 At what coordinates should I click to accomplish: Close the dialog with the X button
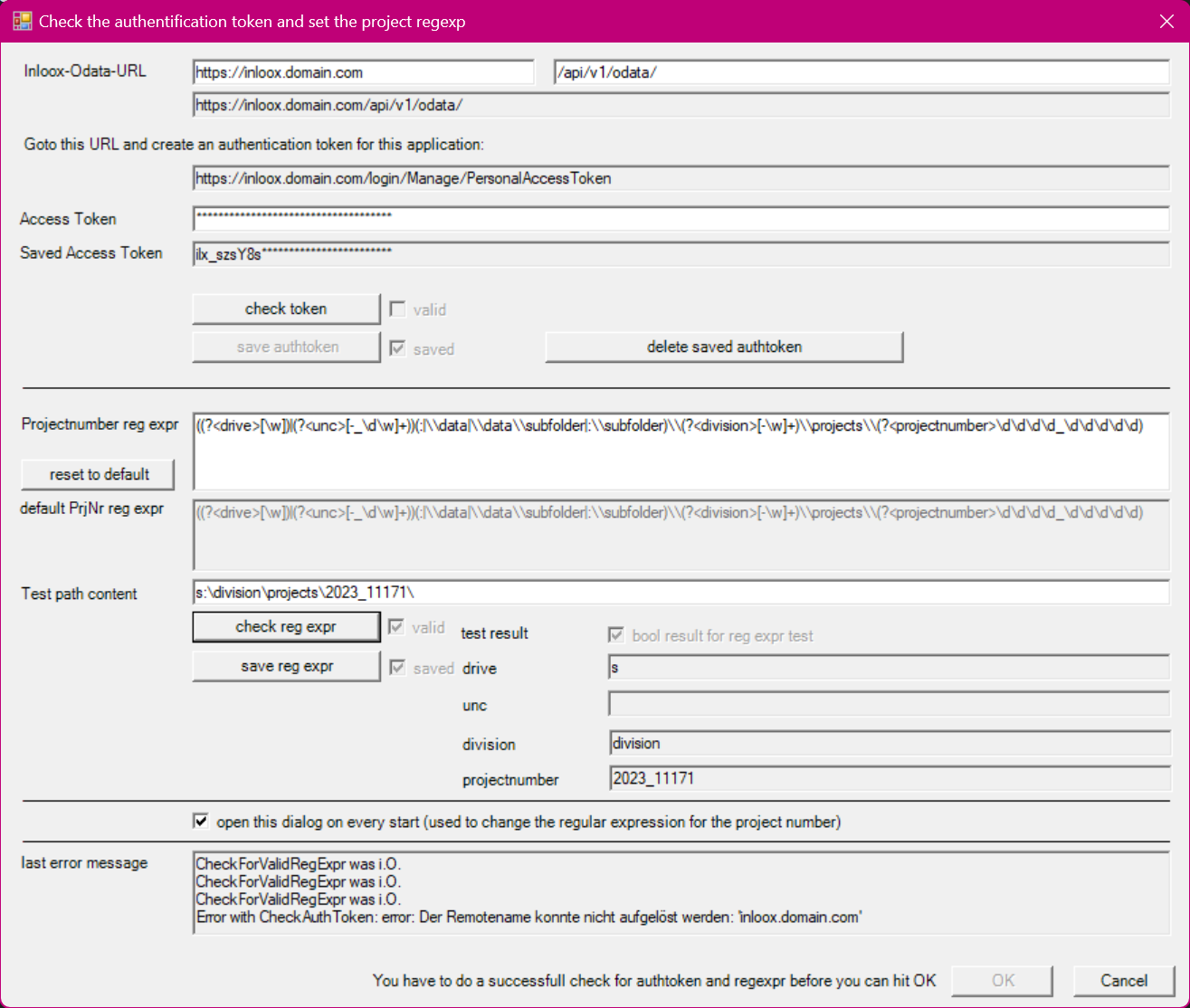coord(1166,21)
